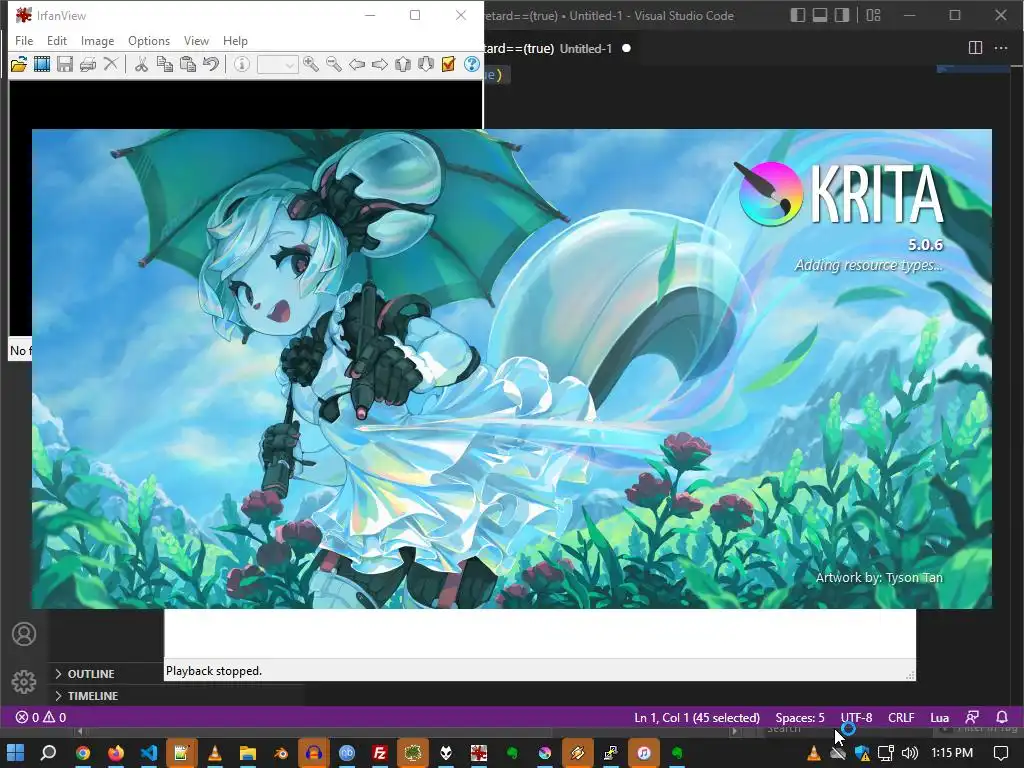
Task: Open the Image menu in IrfanView
Action: point(97,40)
